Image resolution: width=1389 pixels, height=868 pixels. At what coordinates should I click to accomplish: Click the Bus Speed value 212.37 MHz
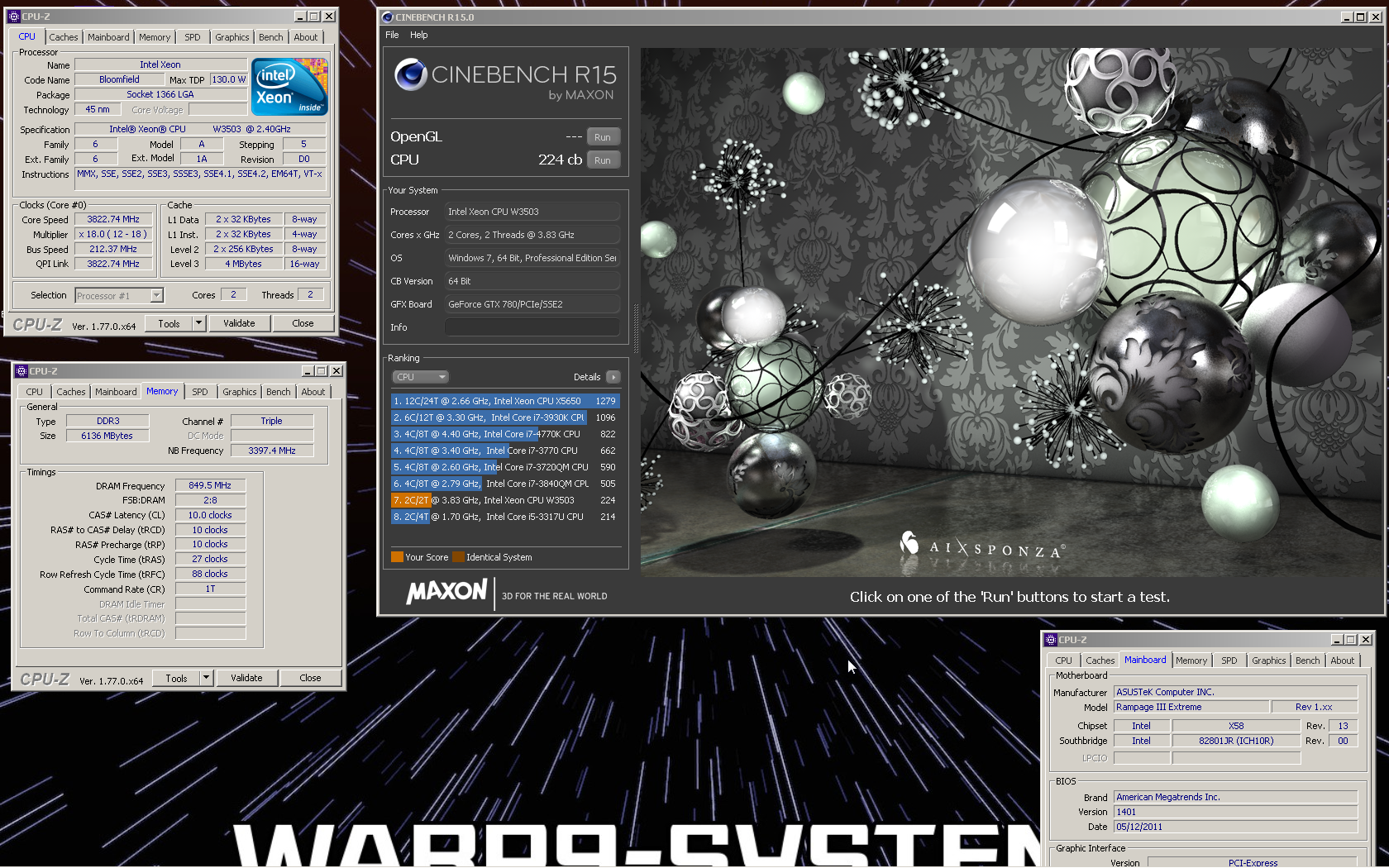[113, 250]
